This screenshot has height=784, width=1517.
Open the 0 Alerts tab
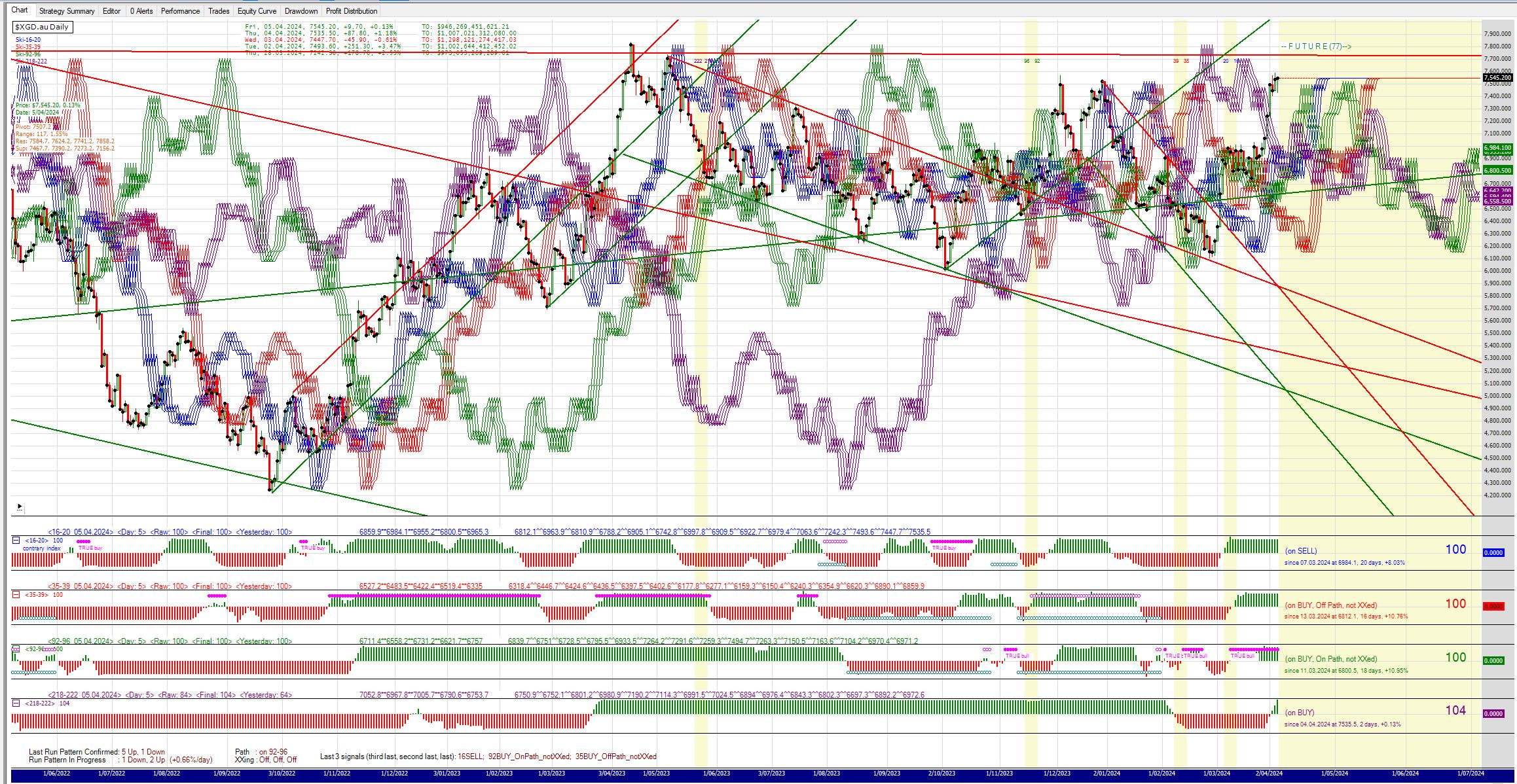pyautogui.click(x=141, y=11)
